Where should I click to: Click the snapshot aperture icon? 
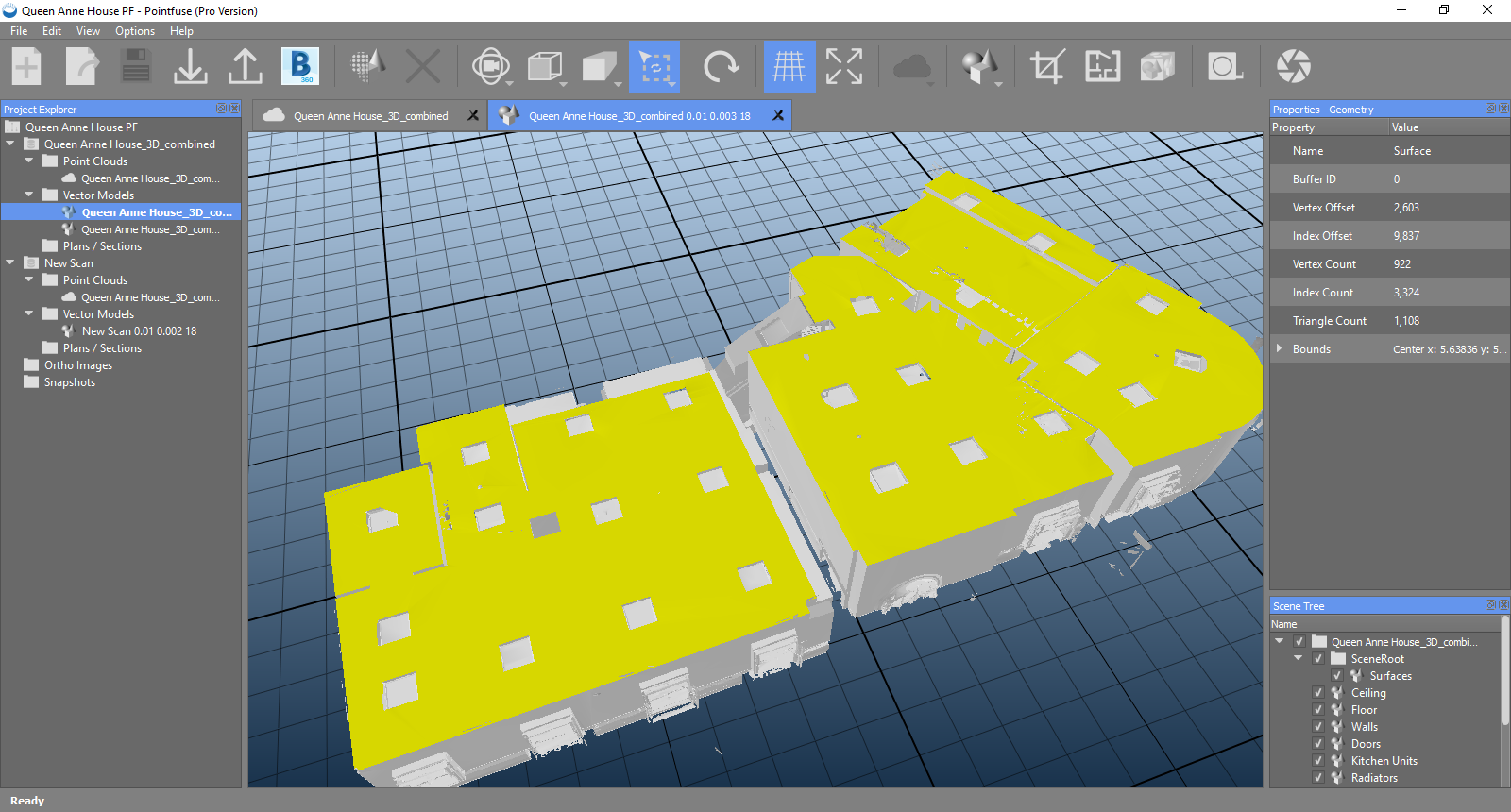[x=1293, y=67]
